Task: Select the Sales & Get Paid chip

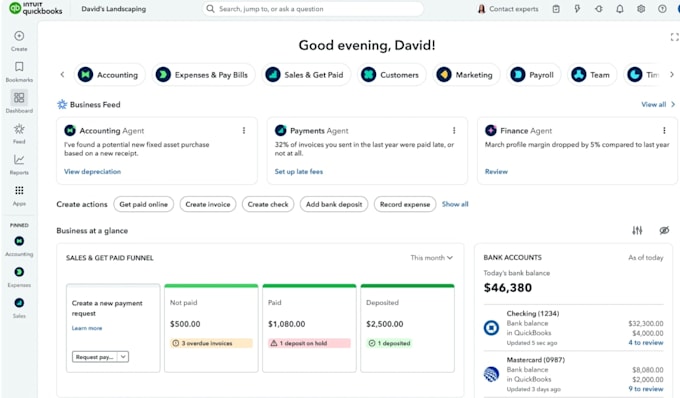Action: point(306,75)
